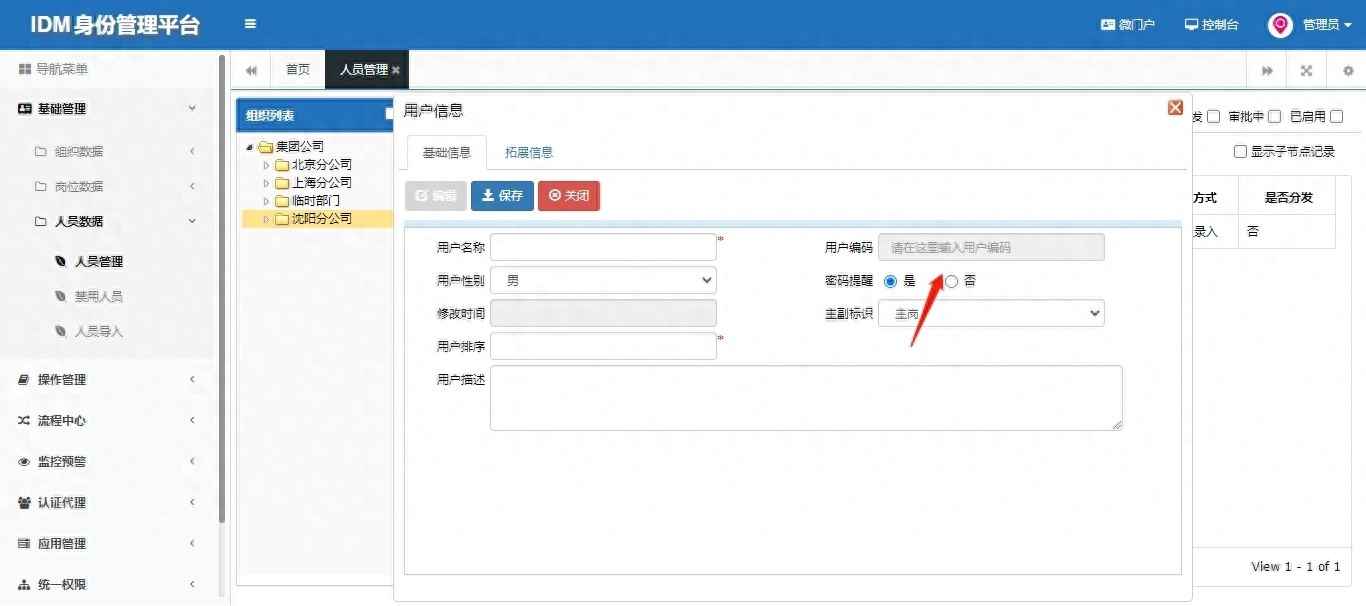
Task: Select 否 for 密码提醒
Action: [x=951, y=282]
